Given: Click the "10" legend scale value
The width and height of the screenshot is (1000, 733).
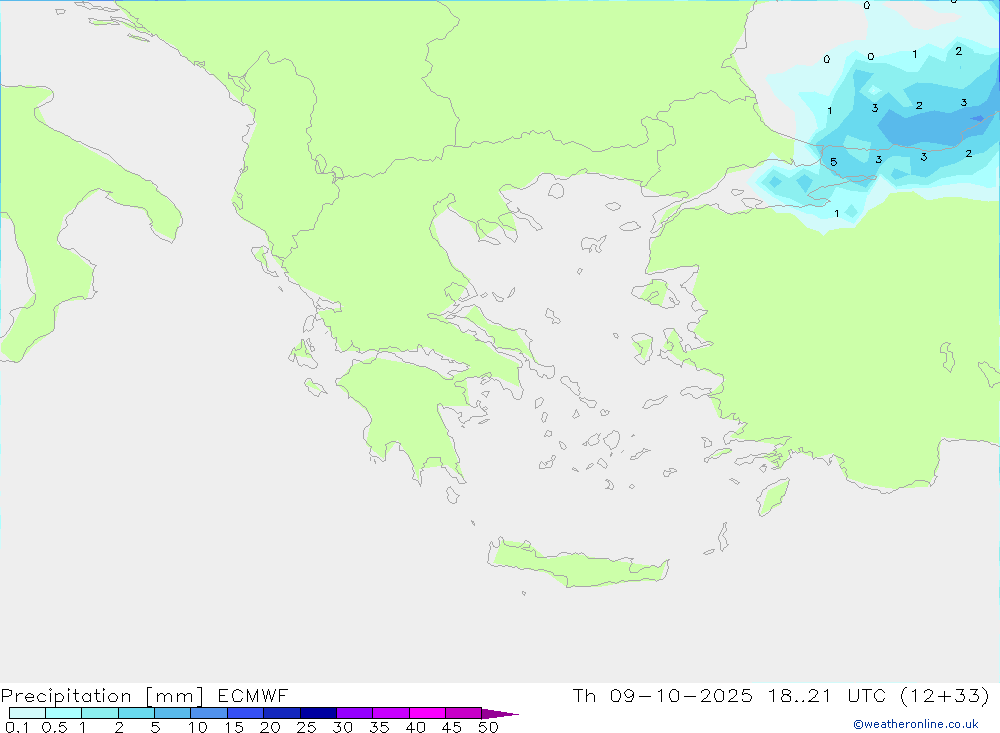Looking at the screenshot, I should click(x=198, y=727).
